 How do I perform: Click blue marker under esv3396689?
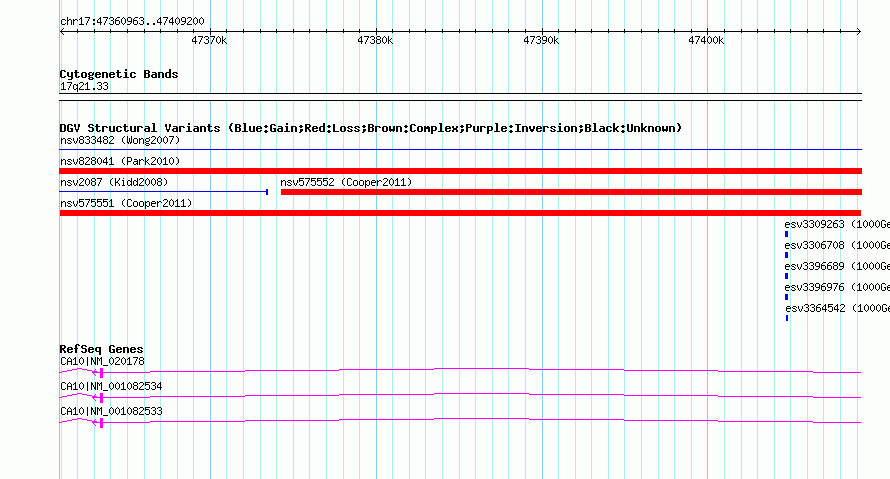pos(786,276)
